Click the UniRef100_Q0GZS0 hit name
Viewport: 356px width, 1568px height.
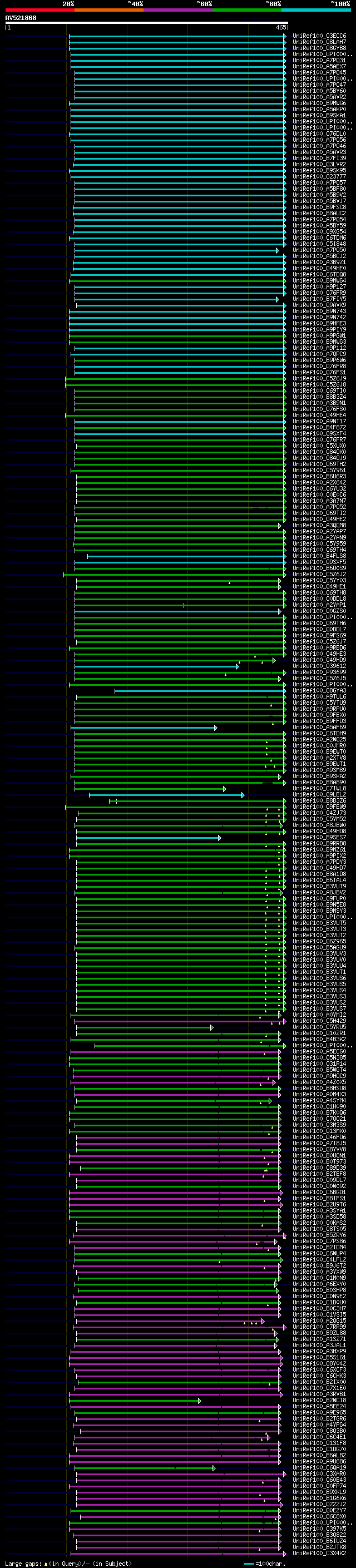[x=319, y=611]
